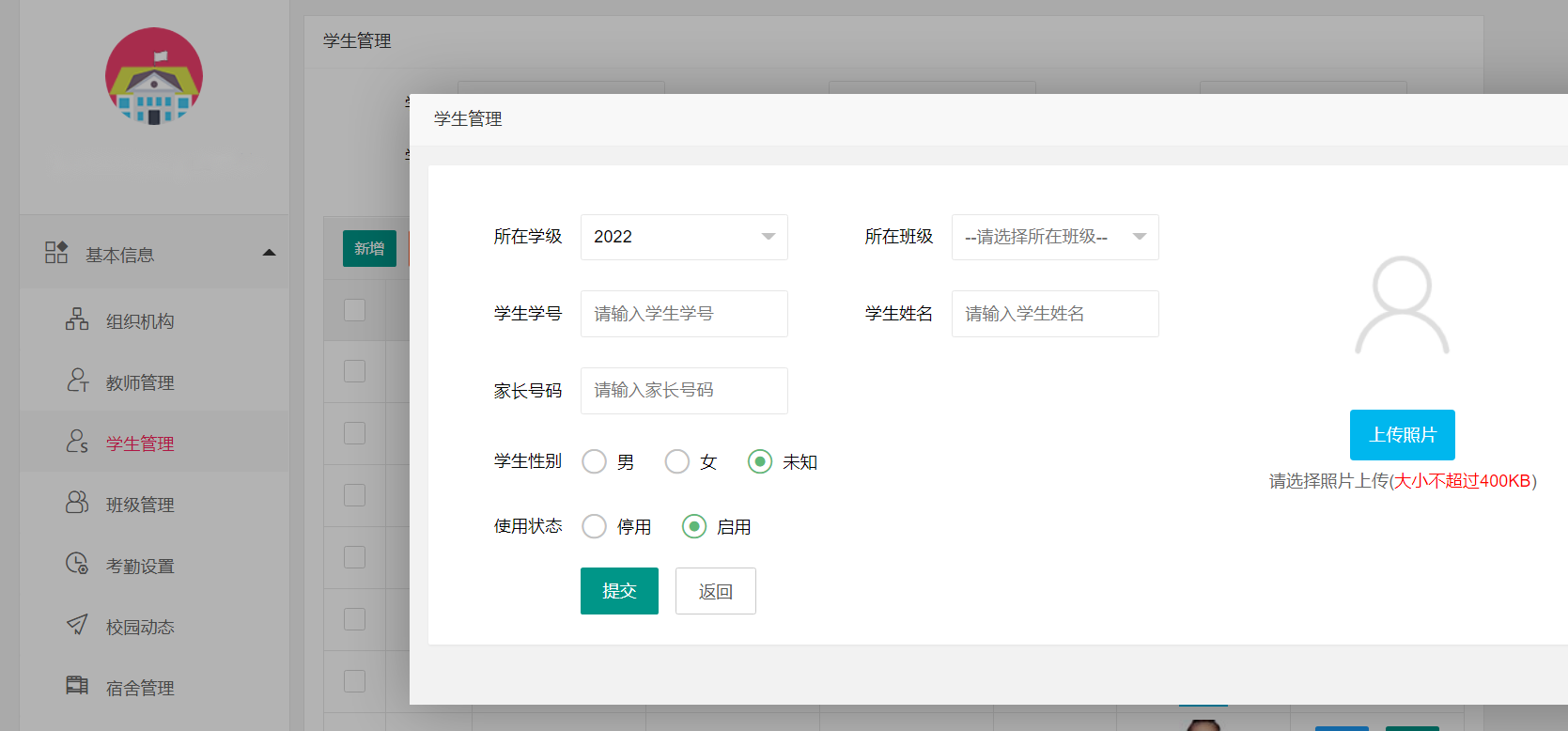This screenshot has height=731, width=1568.
Task: Click the 提交 submit button
Action: point(619,591)
